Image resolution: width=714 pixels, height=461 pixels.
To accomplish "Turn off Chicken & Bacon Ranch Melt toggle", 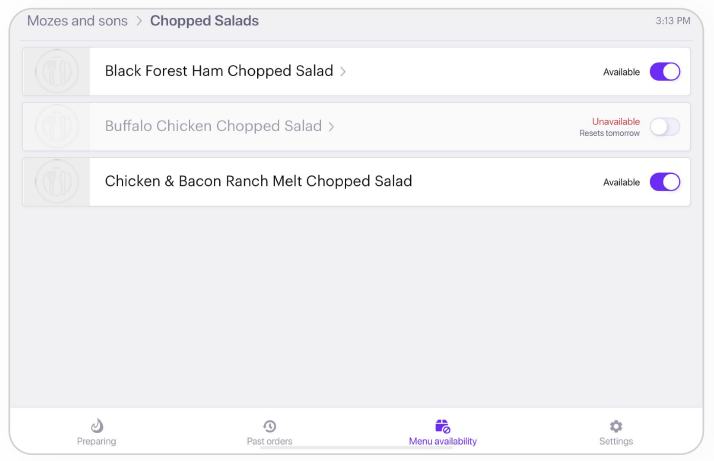I will tap(665, 182).
